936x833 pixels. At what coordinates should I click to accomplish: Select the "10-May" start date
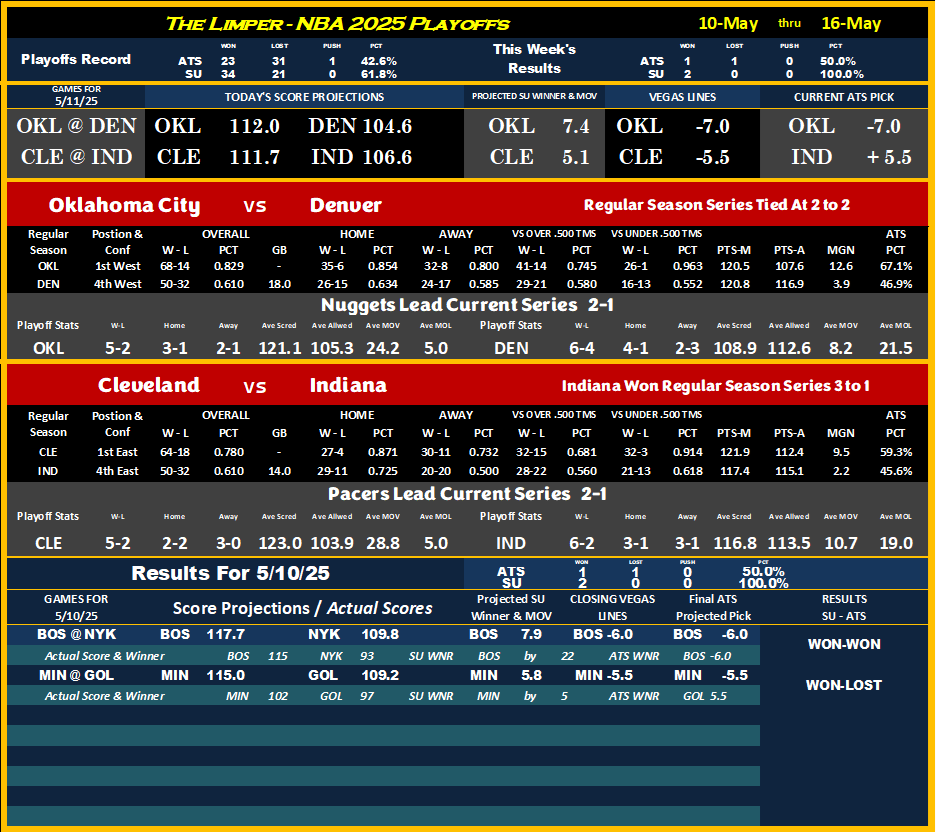(x=728, y=23)
